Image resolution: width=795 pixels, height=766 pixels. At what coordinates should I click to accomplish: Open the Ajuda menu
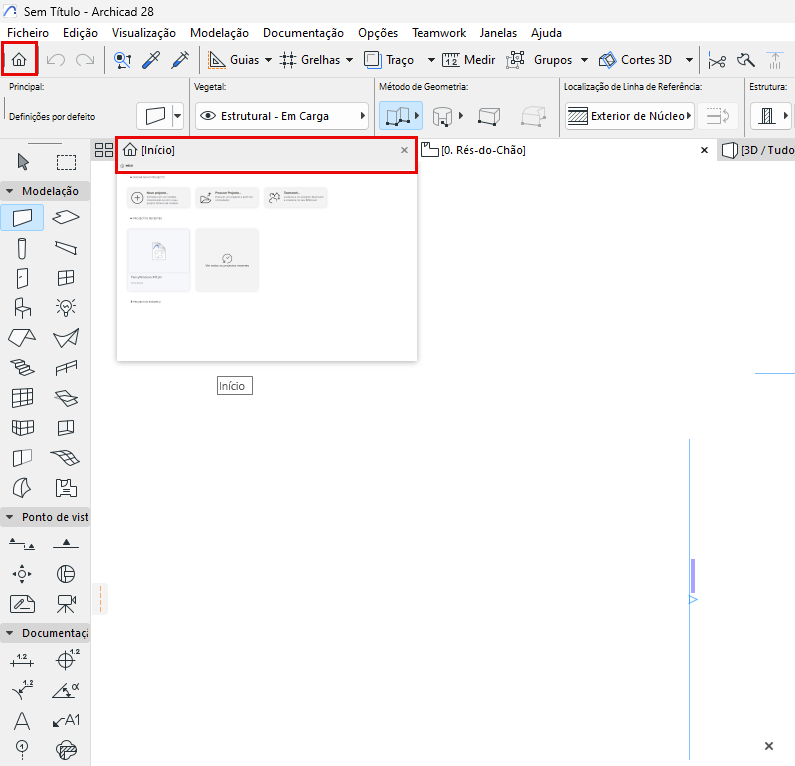click(x=546, y=33)
